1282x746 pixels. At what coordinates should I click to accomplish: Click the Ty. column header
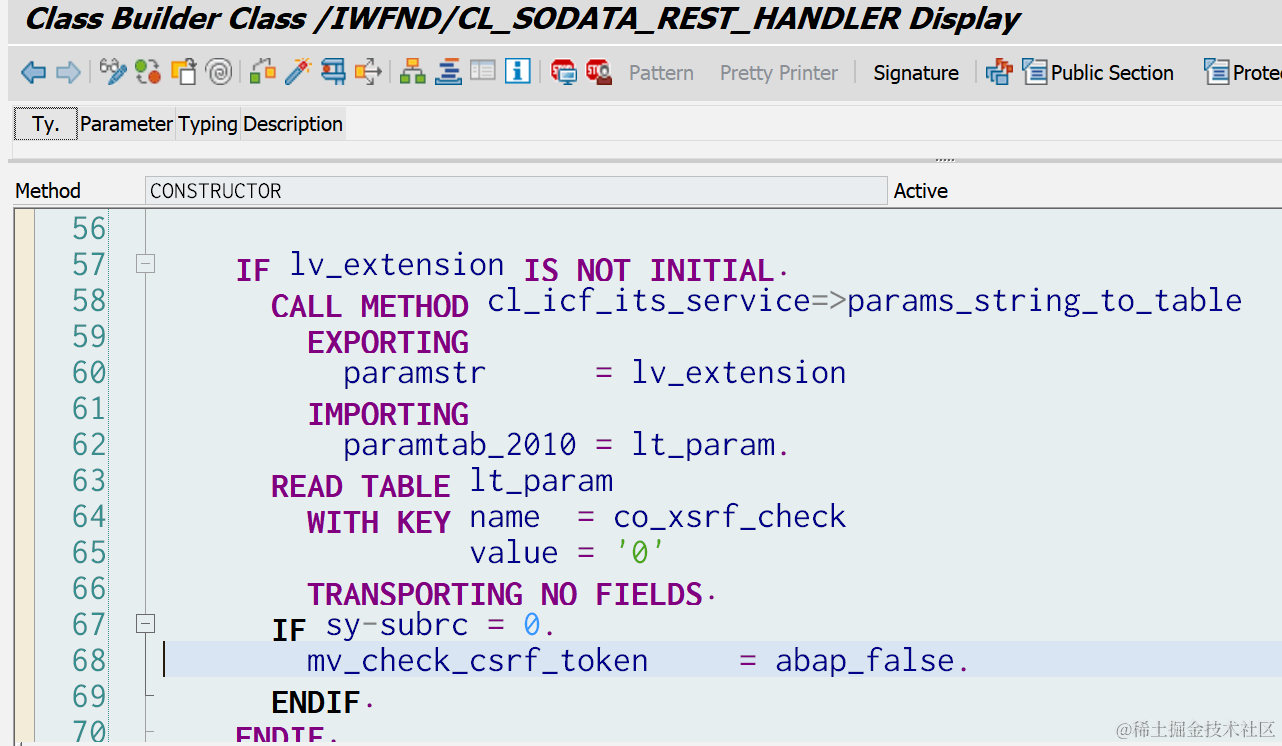point(46,124)
